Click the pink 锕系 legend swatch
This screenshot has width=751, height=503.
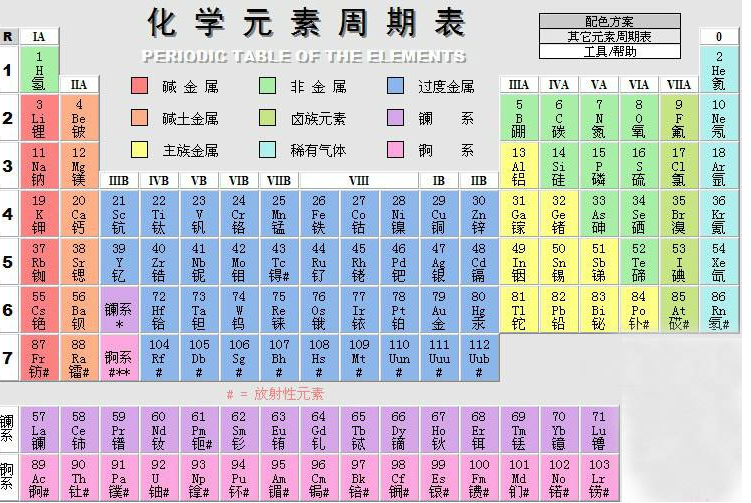click(395, 150)
